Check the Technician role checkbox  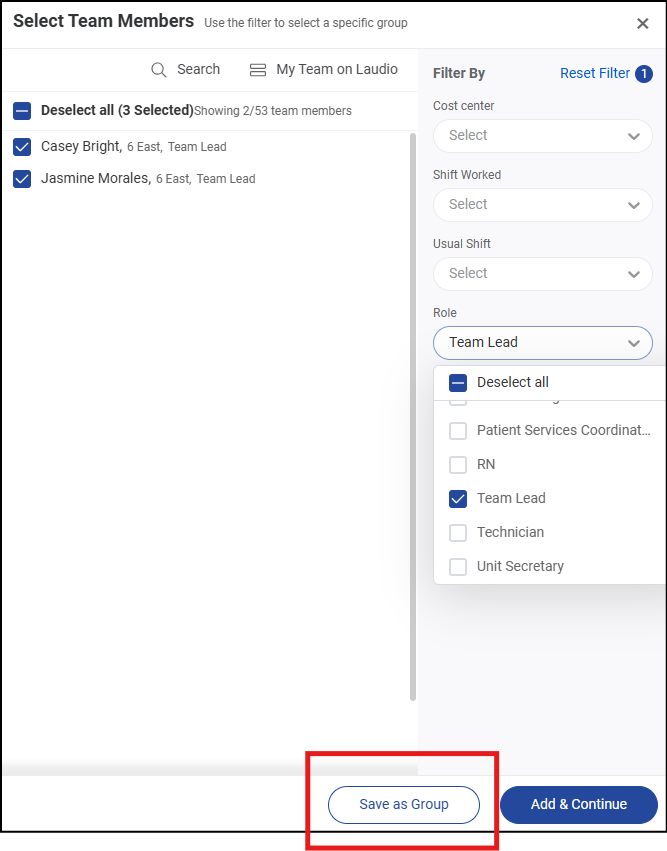[458, 532]
